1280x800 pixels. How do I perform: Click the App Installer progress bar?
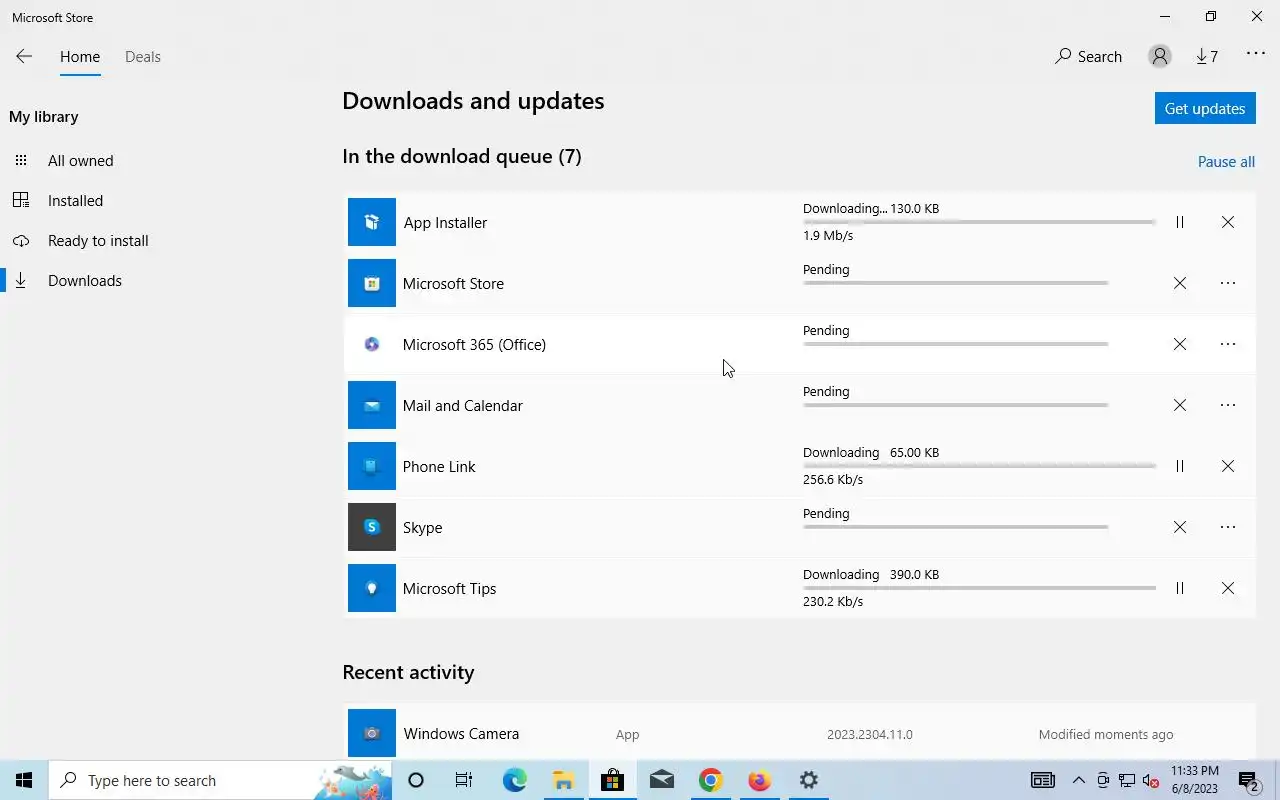(979, 222)
